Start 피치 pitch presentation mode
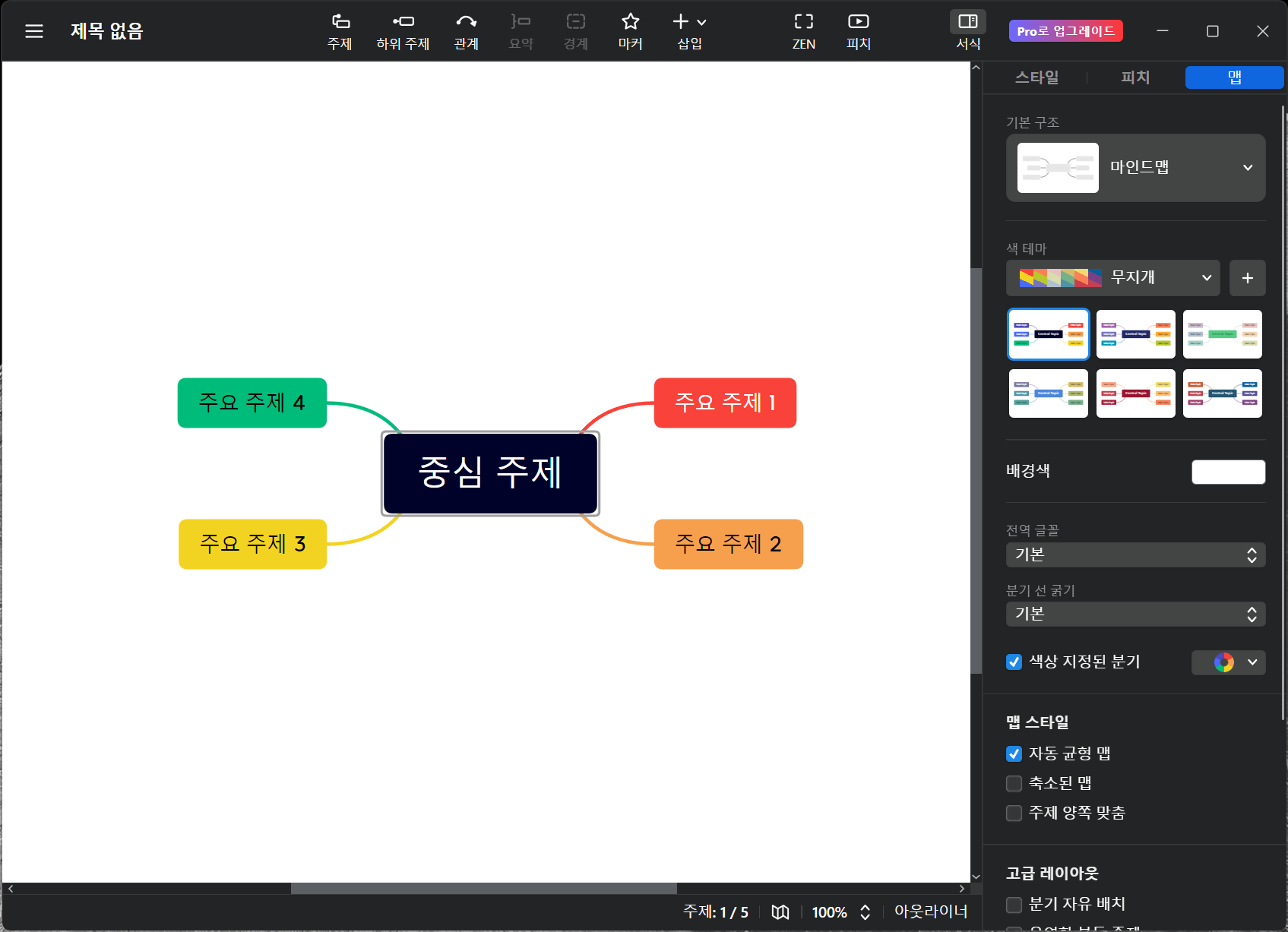 pos(859,31)
